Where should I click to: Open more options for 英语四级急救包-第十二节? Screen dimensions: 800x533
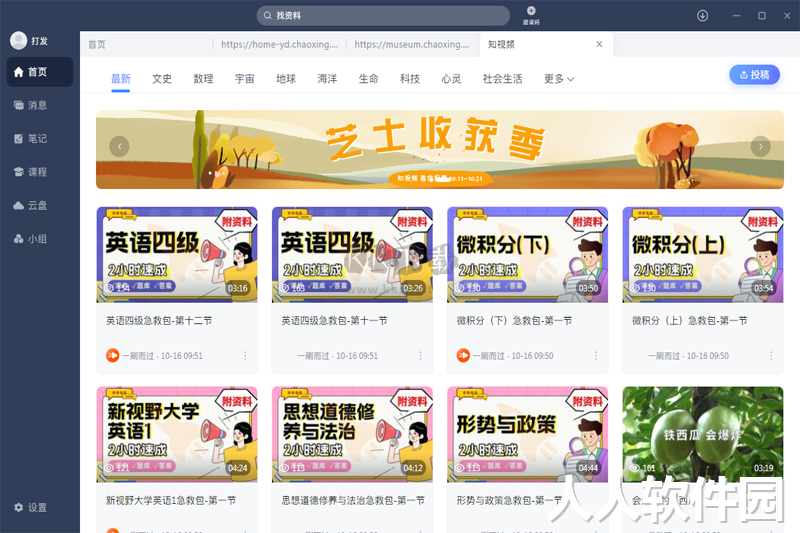click(x=245, y=356)
